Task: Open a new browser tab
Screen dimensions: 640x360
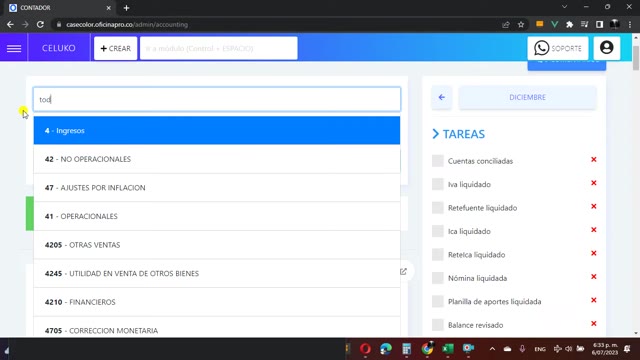Action: click(x=126, y=8)
